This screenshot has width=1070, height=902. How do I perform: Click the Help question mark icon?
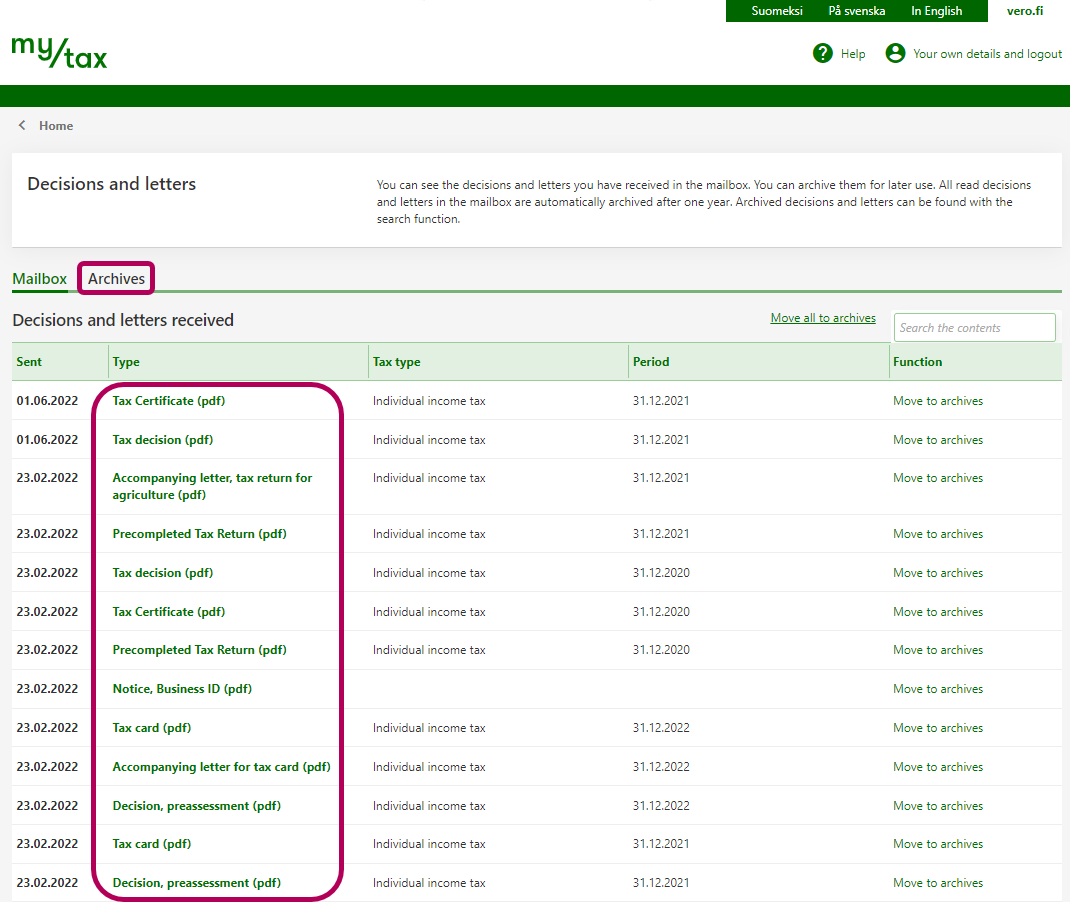823,53
